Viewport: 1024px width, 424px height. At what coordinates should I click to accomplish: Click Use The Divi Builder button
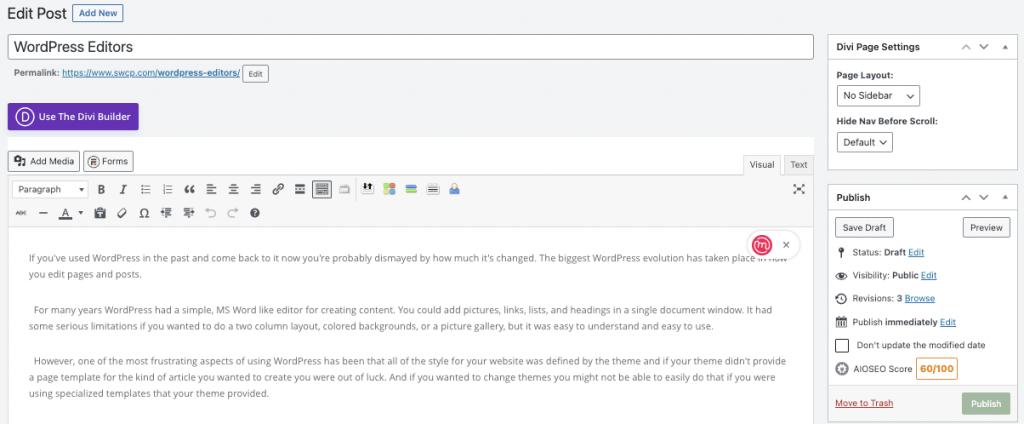(x=73, y=117)
